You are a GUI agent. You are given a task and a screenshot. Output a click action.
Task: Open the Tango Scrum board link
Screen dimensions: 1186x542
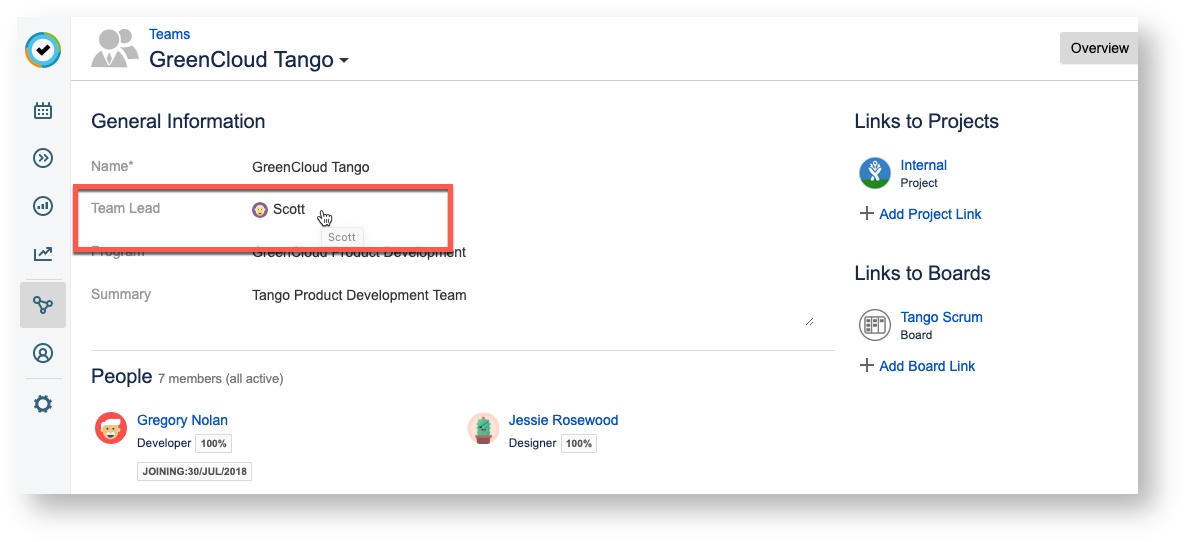941,317
